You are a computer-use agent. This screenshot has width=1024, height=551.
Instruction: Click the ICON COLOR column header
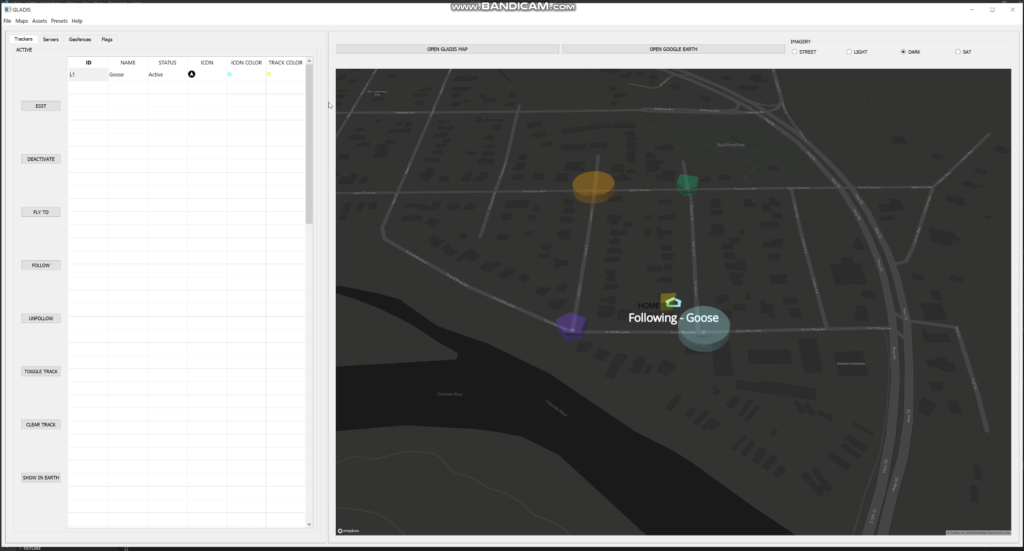click(x=246, y=63)
